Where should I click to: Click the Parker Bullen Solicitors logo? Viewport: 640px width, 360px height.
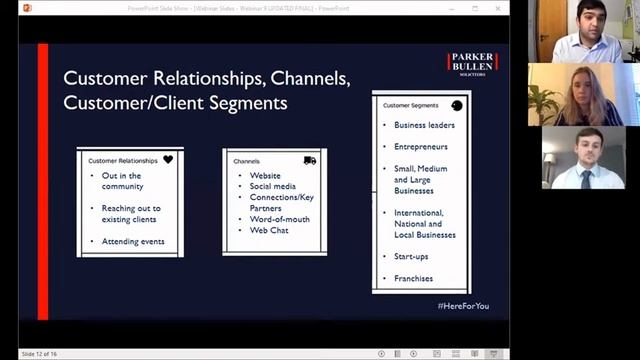coord(472,64)
